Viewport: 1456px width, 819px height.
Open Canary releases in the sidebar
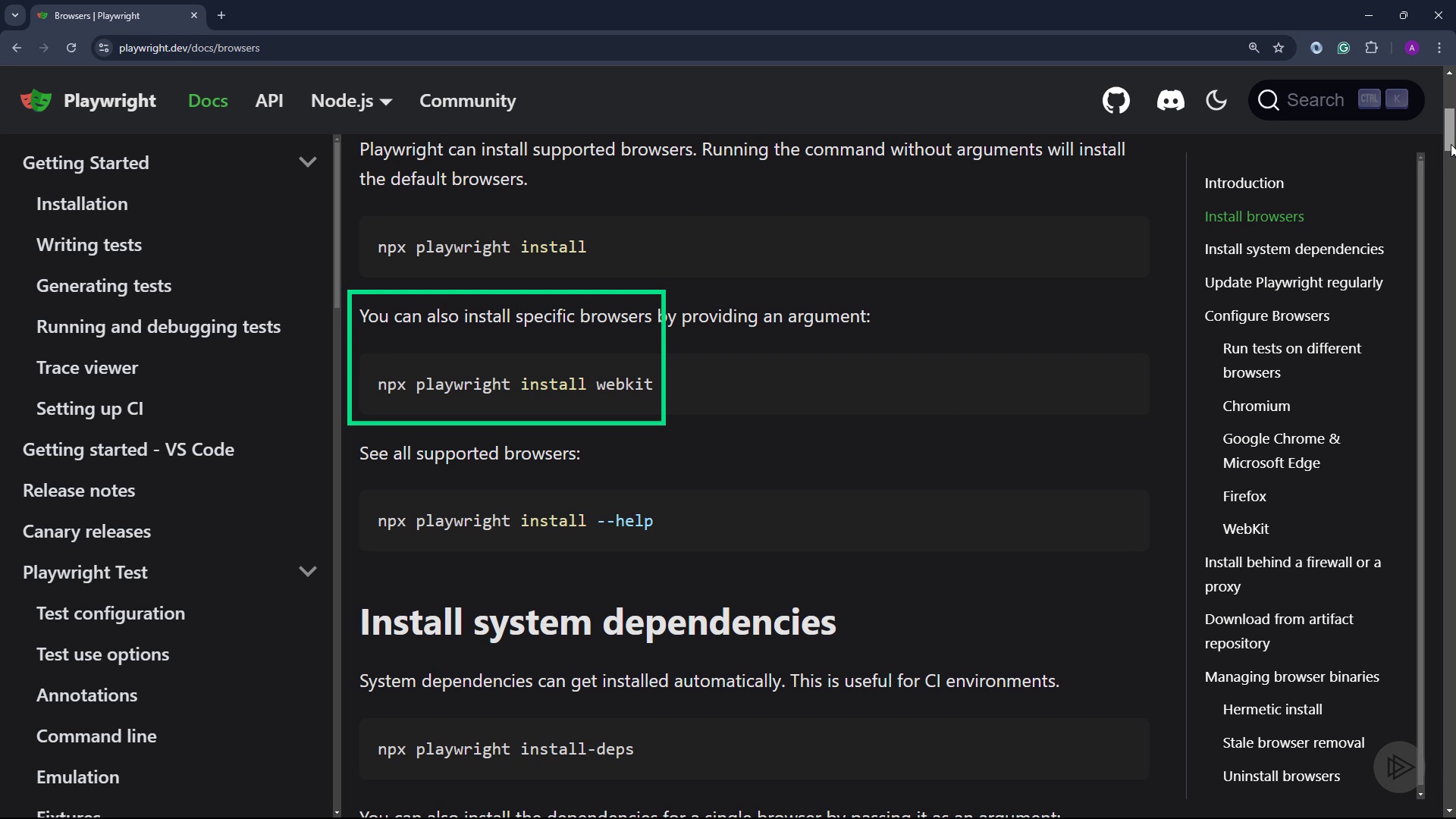pyautogui.click(x=86, y=532)
